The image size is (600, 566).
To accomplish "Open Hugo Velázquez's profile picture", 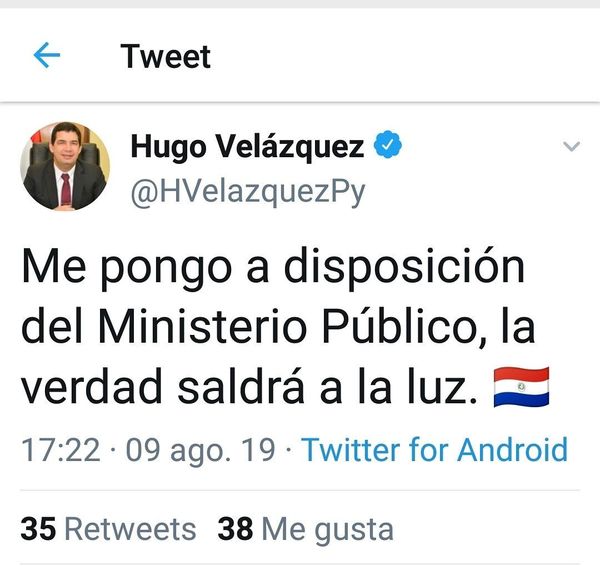I will tap(65, 166).
